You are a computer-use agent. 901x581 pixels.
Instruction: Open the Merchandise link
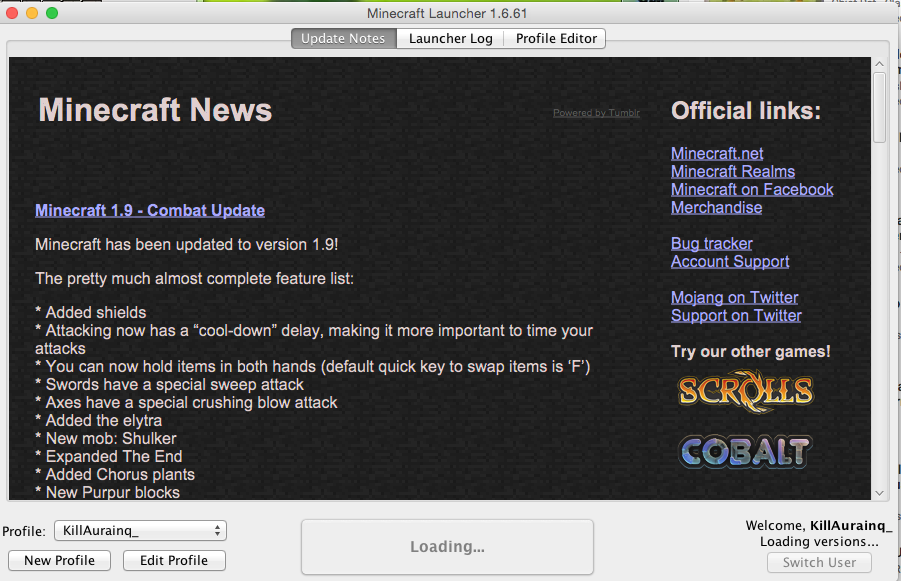tap(717, 207)
